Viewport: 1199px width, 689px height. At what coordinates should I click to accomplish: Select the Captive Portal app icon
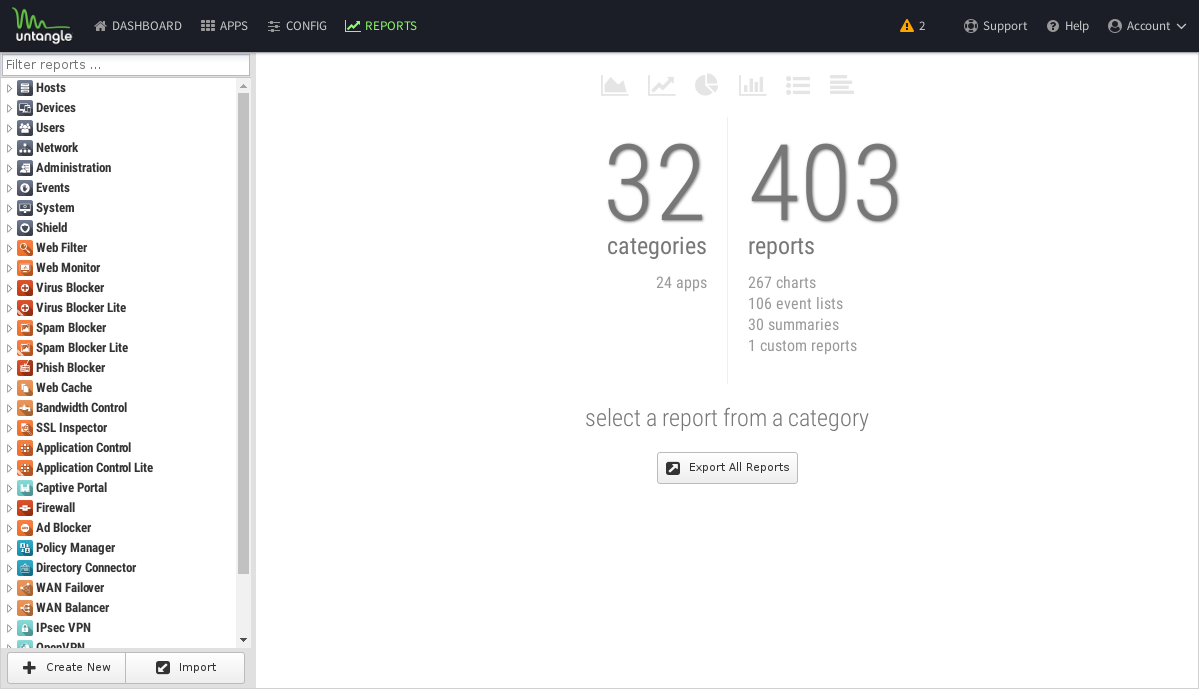click(25, 488)
